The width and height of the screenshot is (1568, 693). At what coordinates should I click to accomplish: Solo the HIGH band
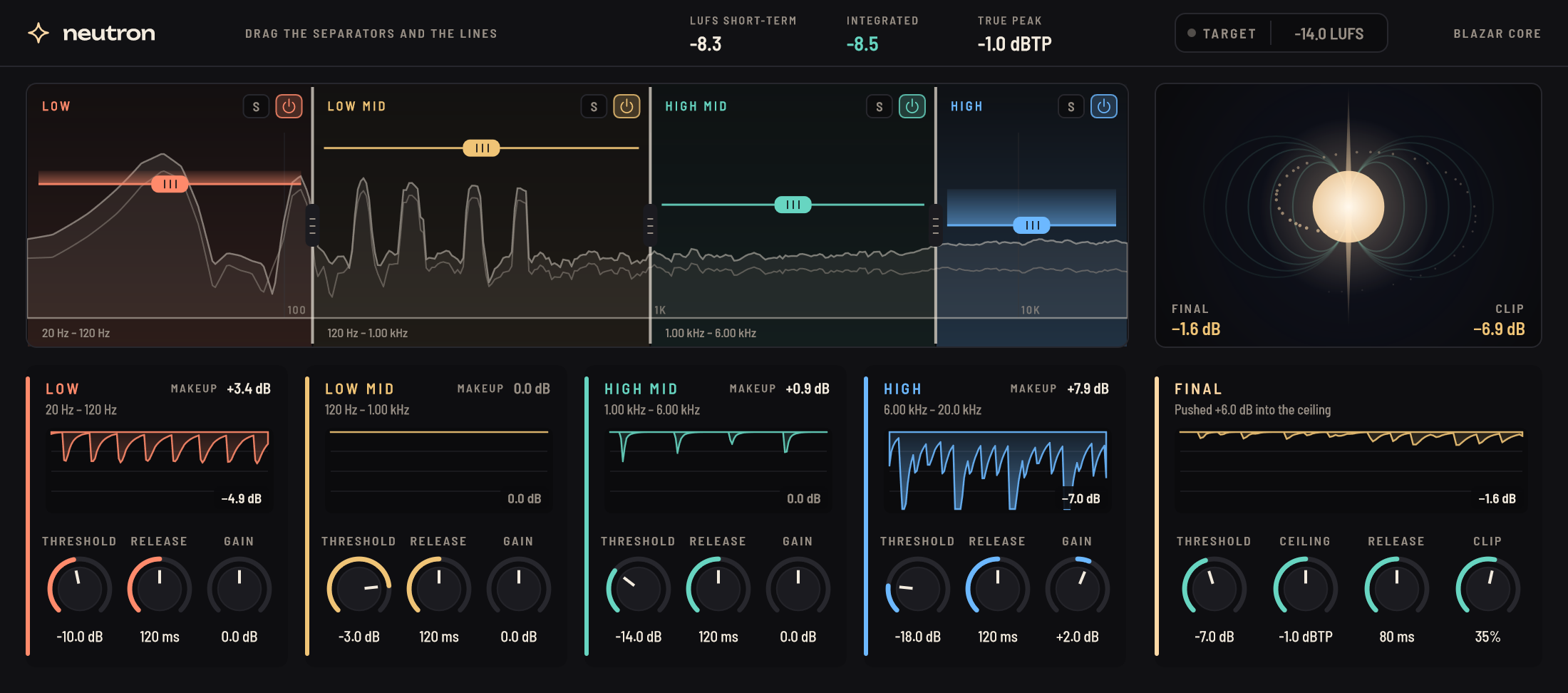(1071, 106)
